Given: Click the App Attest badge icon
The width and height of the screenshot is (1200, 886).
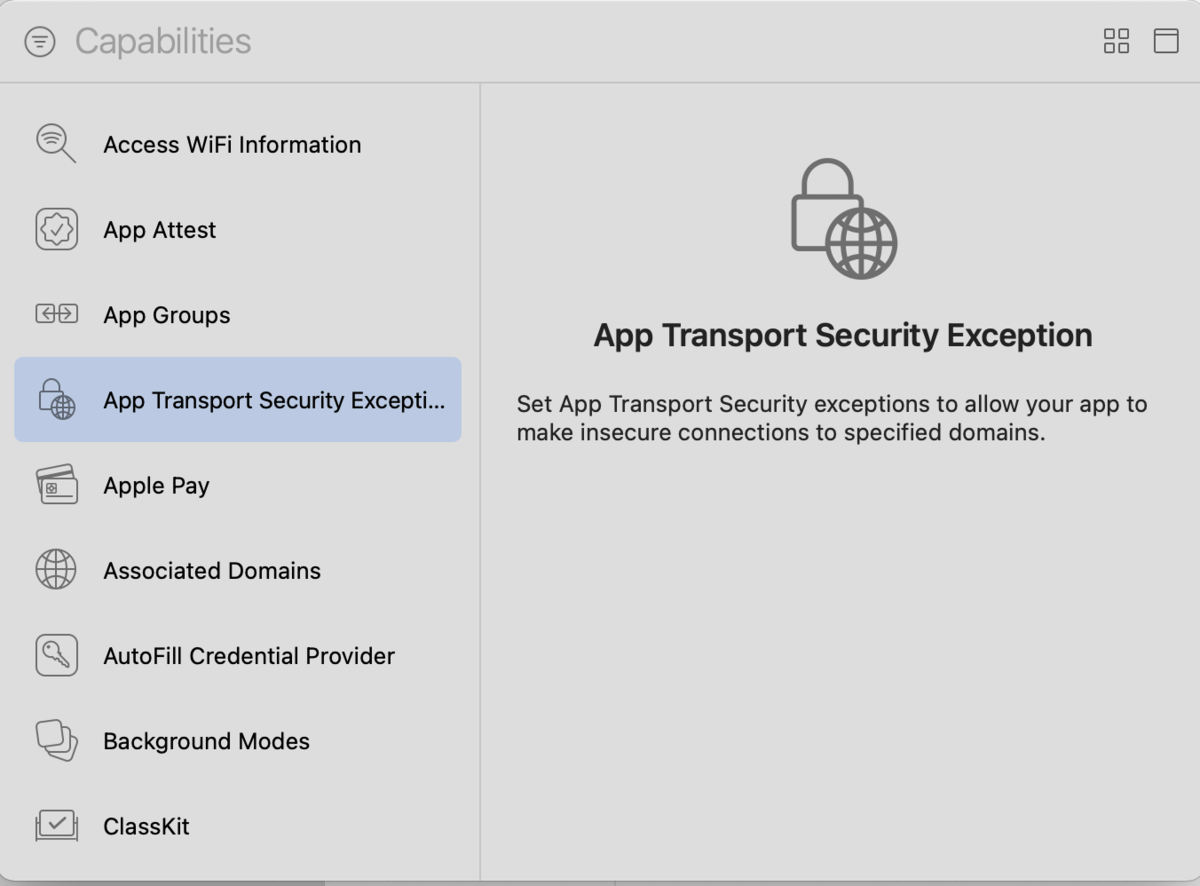Looking at the screenshot, I should click(56, 229).
